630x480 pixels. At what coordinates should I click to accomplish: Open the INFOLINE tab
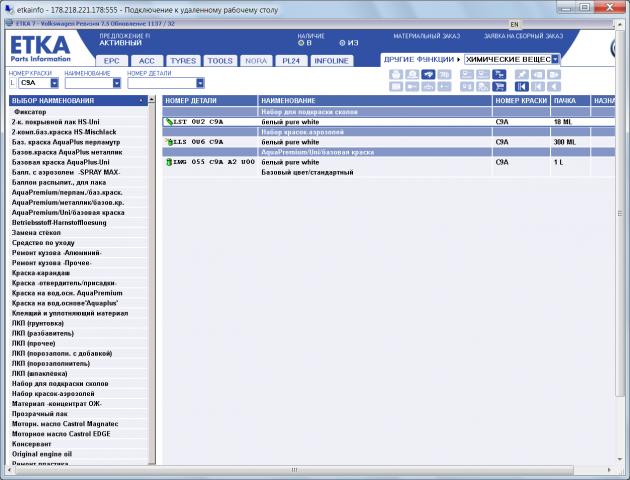(331, 61)
